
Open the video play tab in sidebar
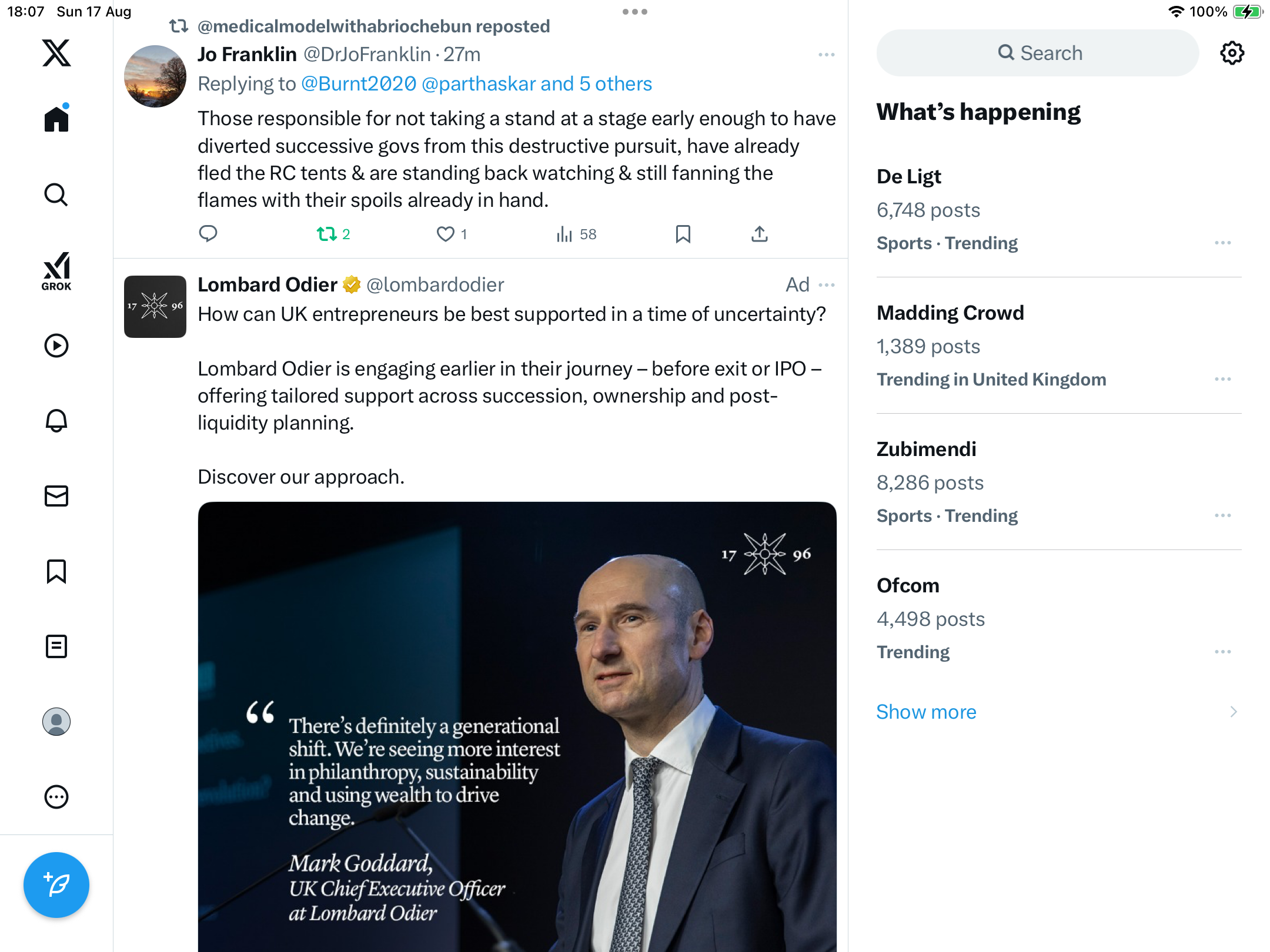pos(56,346)
